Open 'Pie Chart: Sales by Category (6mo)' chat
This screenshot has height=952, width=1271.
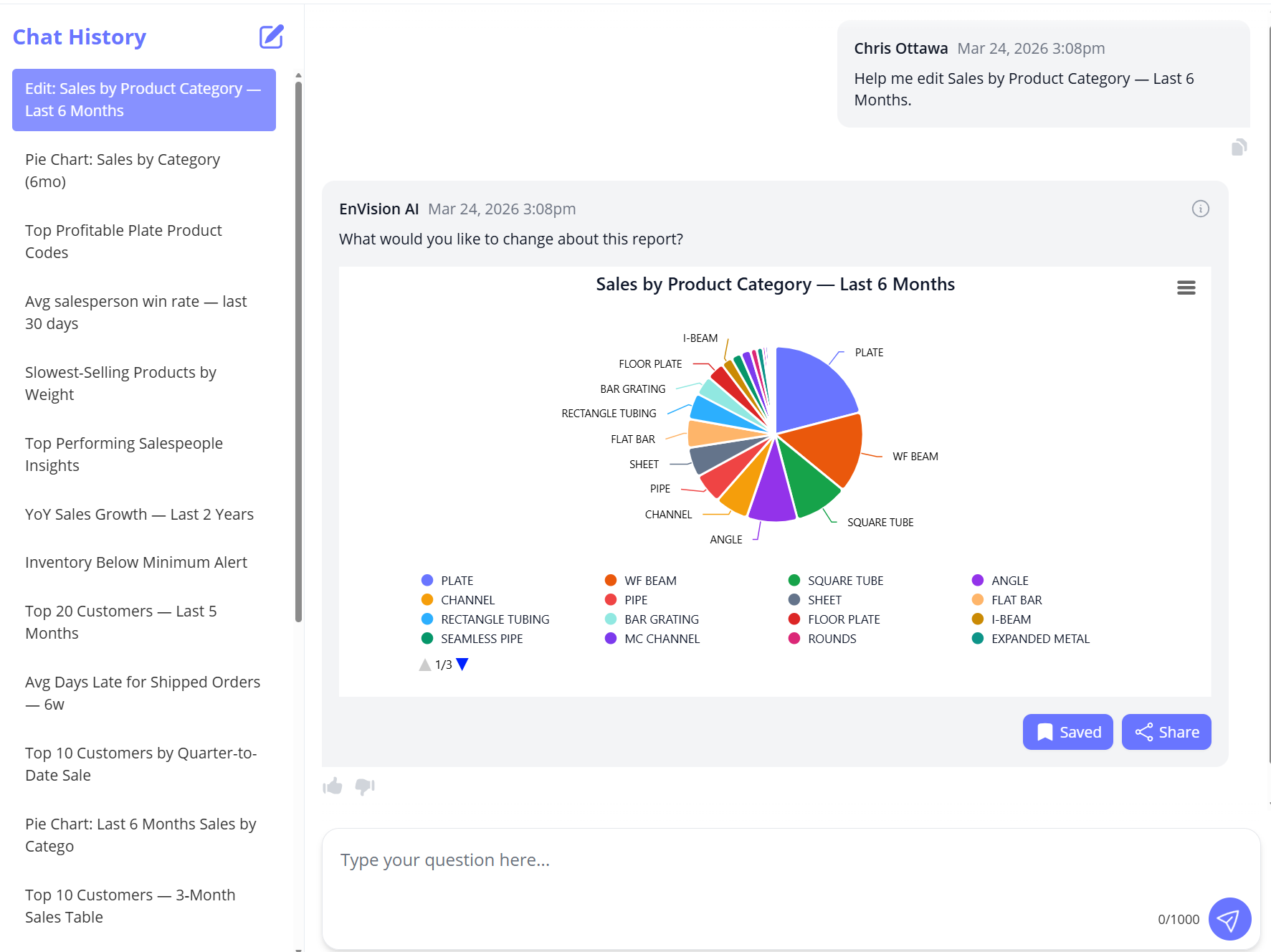(144, 171)
